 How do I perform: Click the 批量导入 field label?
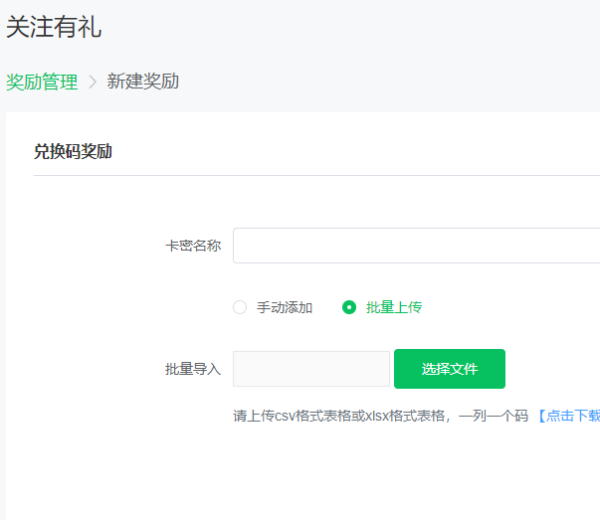tap(193, 369)
